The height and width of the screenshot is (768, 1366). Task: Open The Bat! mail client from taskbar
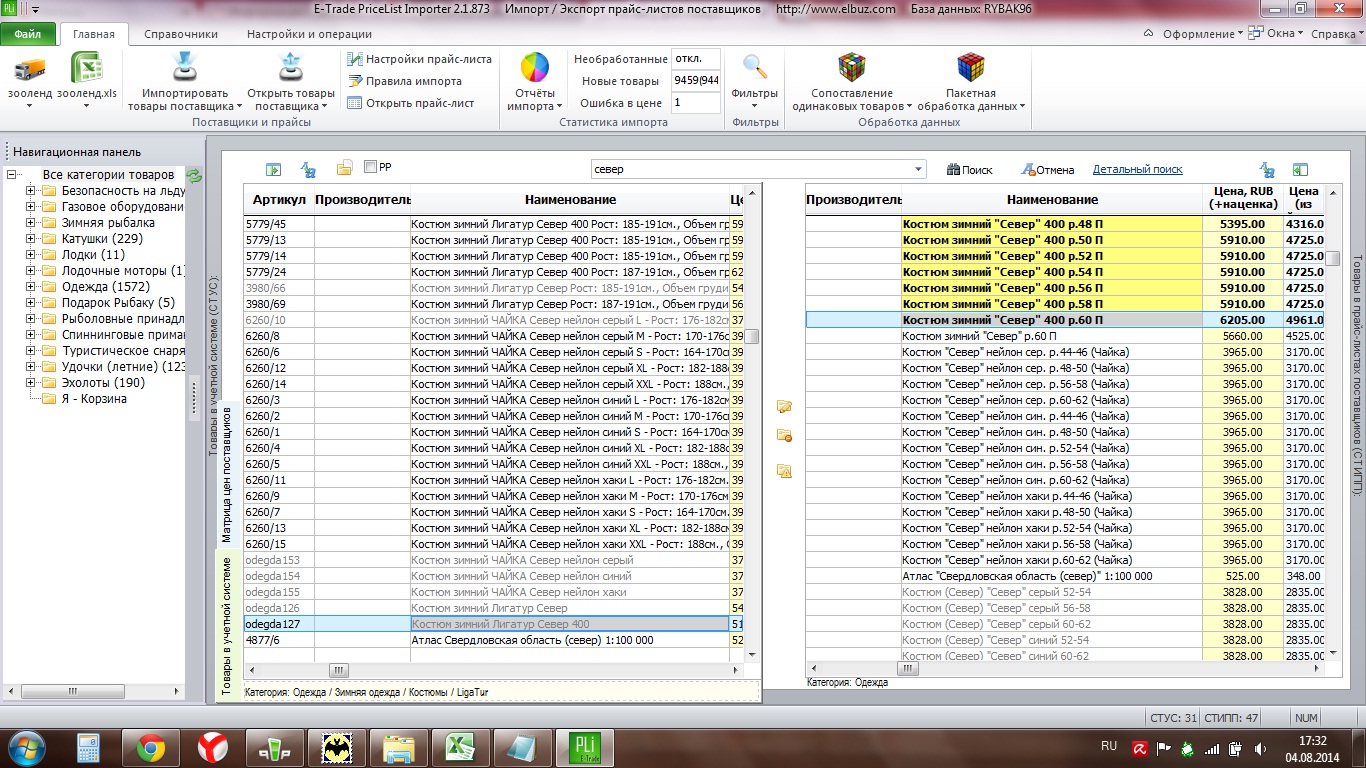click(336, 748)
